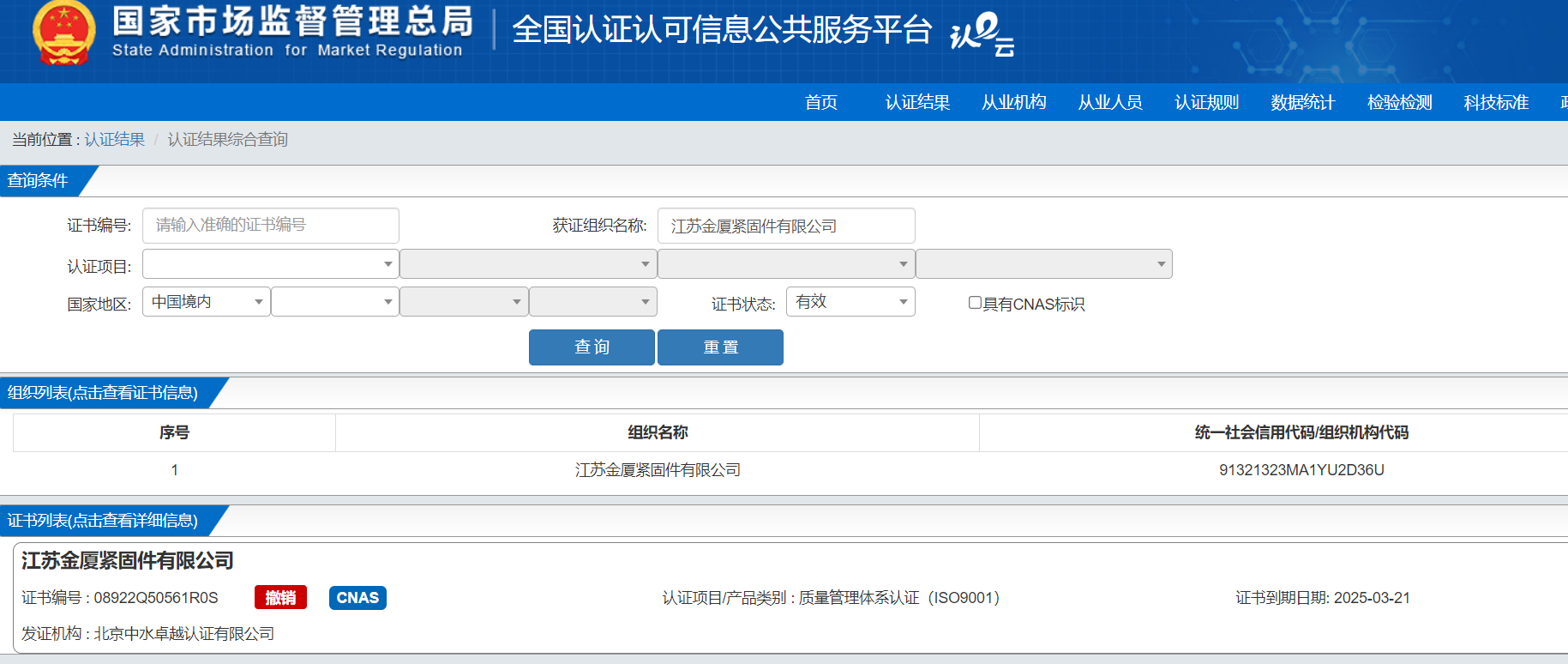Open the second 认证项目 dropdown
Screen dimensions: 1568x664
point(528,264)
